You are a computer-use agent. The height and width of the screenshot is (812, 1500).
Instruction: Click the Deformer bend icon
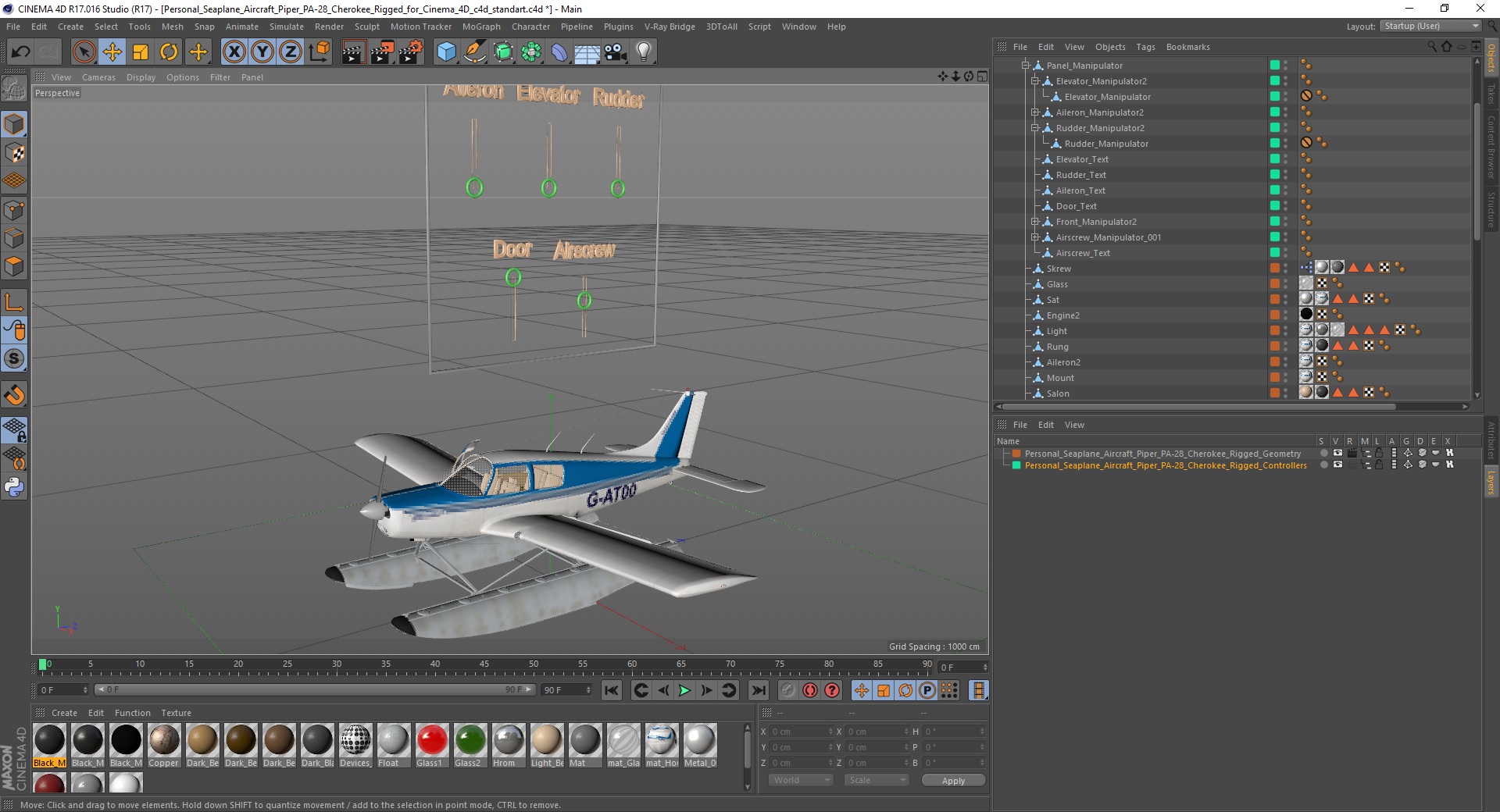coord(560,52)
